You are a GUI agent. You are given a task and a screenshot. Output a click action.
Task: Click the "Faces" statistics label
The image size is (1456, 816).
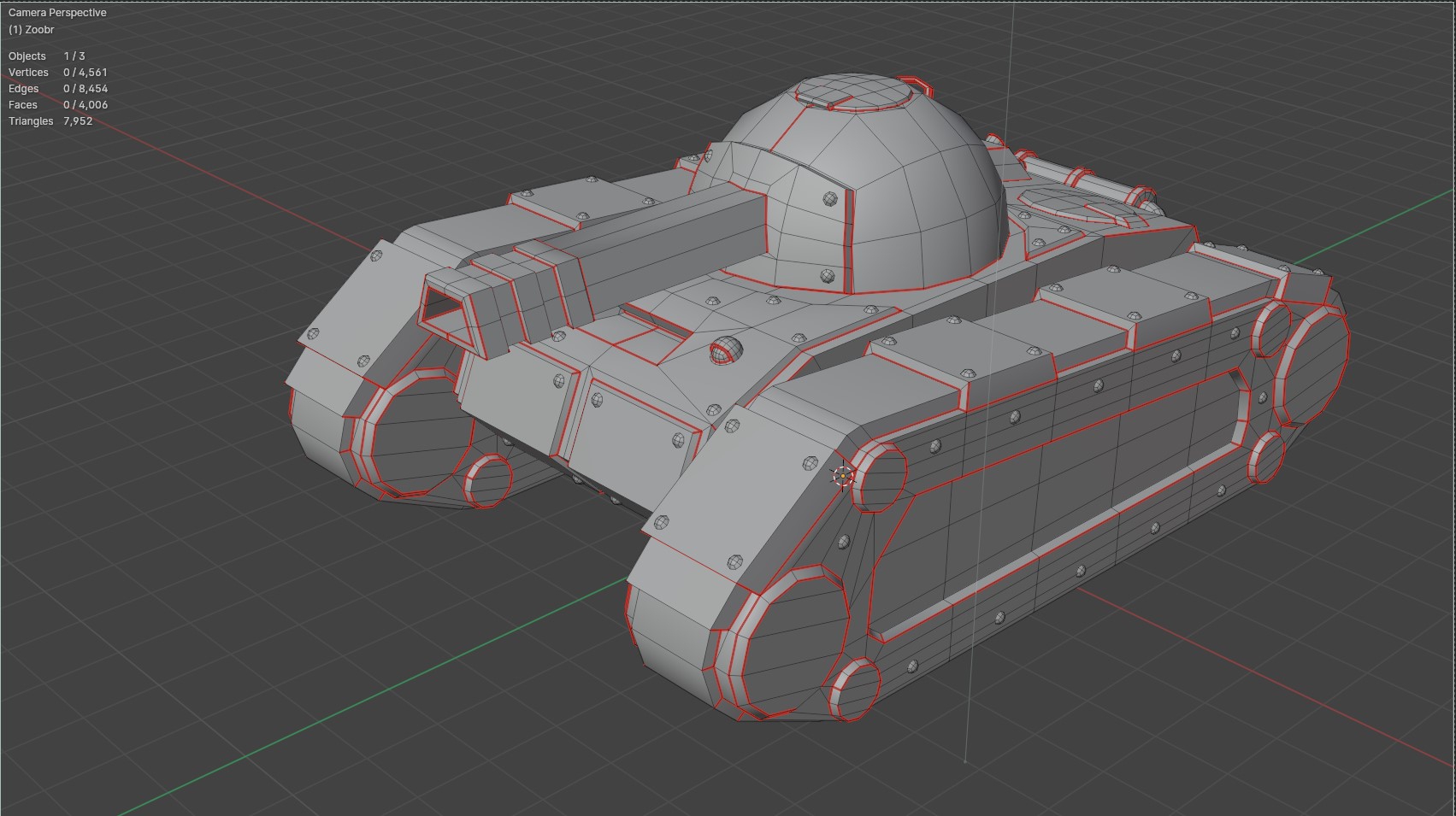click(x=23, y=104)
